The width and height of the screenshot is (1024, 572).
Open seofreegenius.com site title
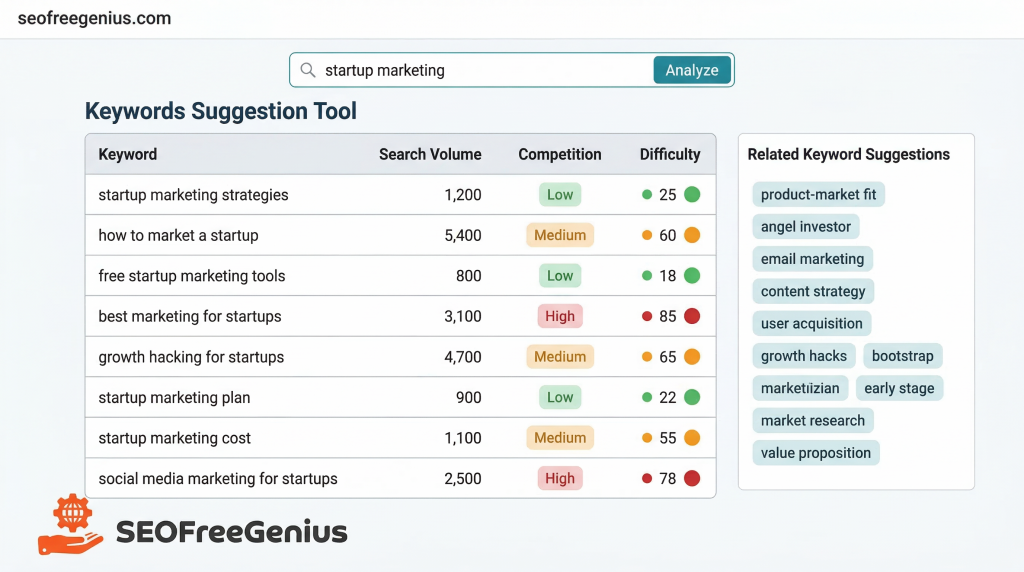[x=94, y=18]
